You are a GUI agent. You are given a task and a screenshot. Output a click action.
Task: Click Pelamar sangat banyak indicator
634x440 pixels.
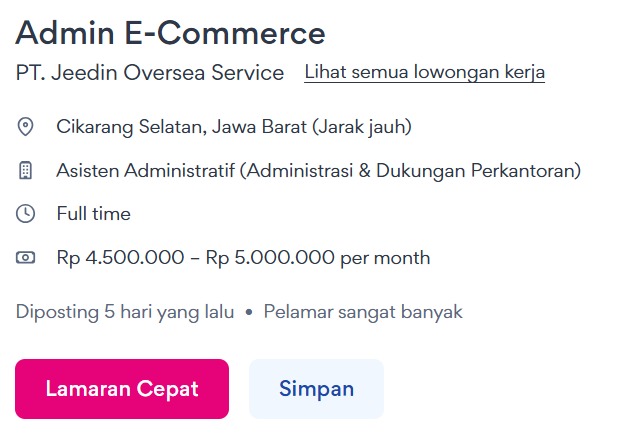363,312
